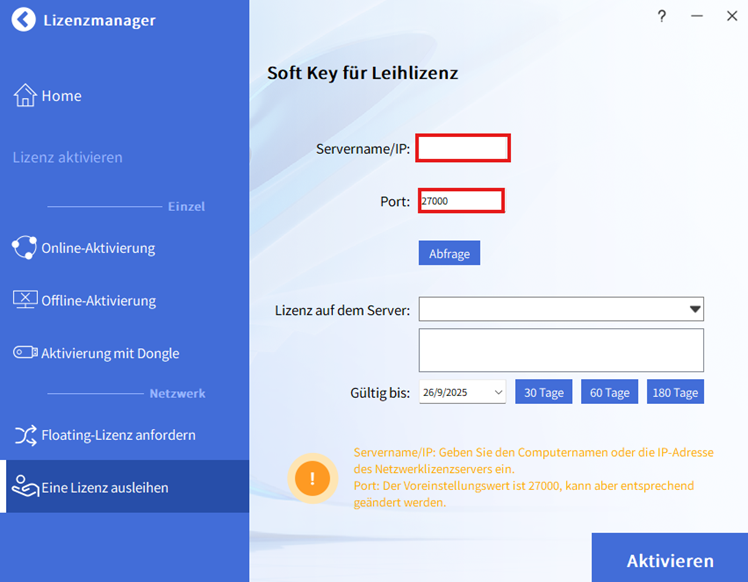Click the Offline-Aktivierung monitor icon
This screenshot has height=582, width=748.
(x=25, y=300)
